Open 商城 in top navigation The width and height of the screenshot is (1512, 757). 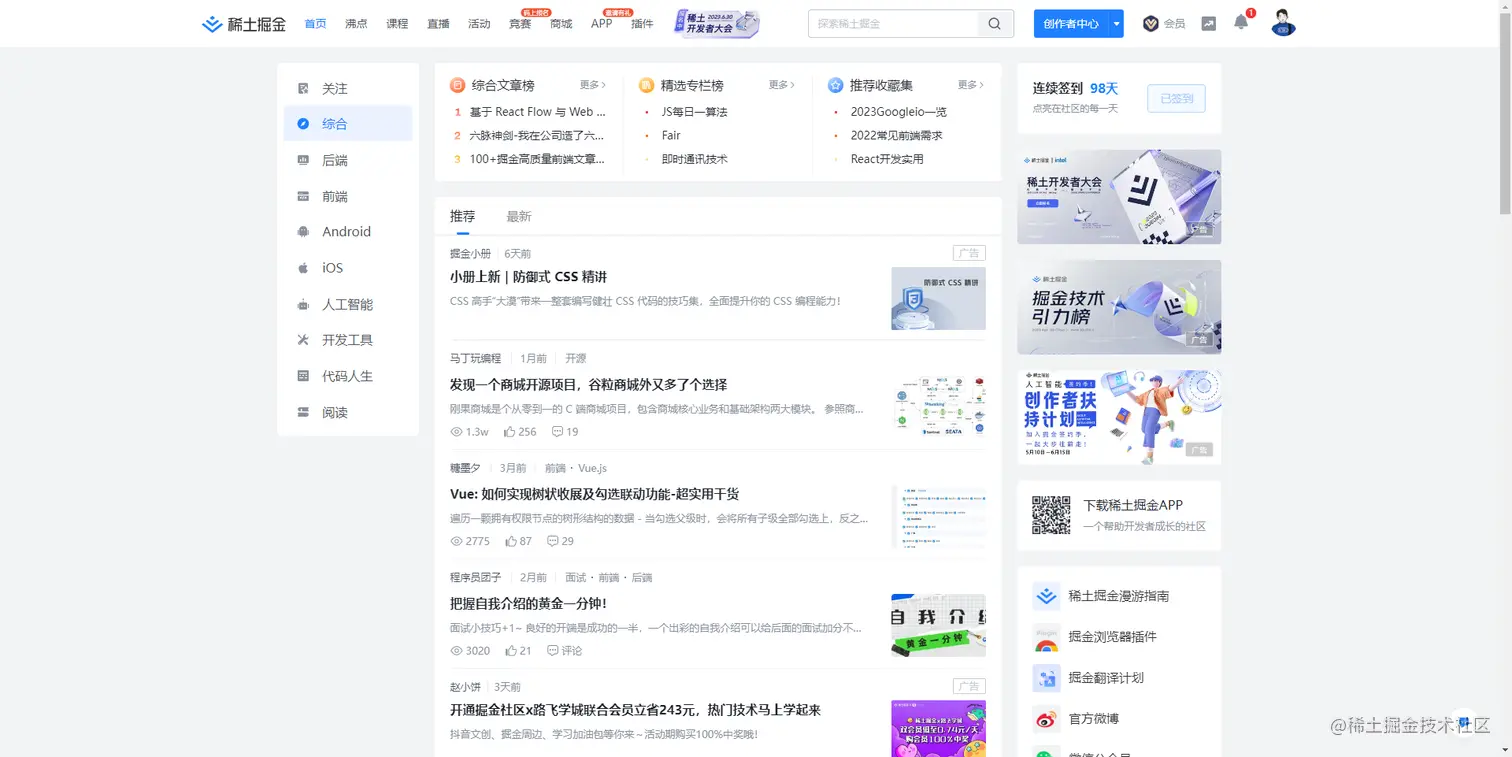click(561, 24)
